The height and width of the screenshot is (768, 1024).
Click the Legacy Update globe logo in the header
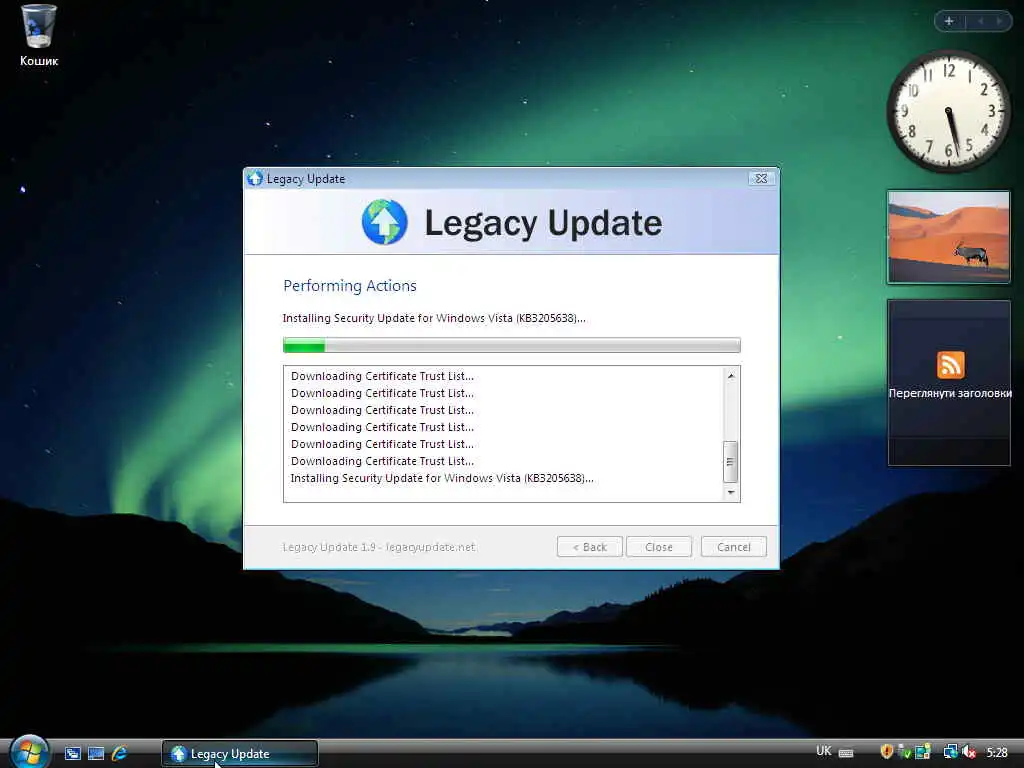[385, 222]
